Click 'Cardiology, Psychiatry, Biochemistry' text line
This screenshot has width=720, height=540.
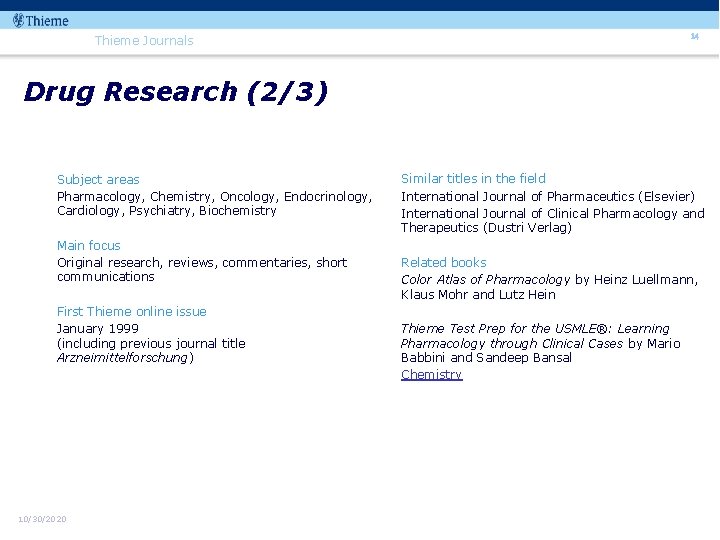click(x=167, y=211)
